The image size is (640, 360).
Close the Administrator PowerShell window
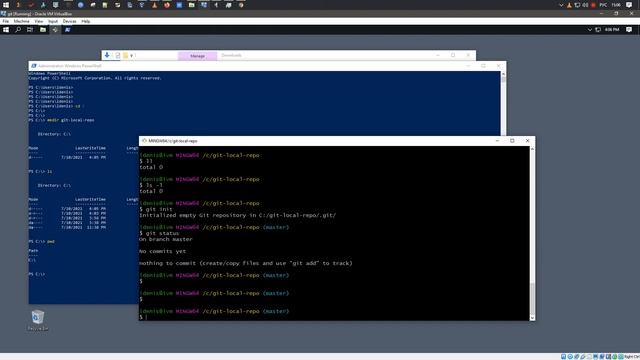498,66
